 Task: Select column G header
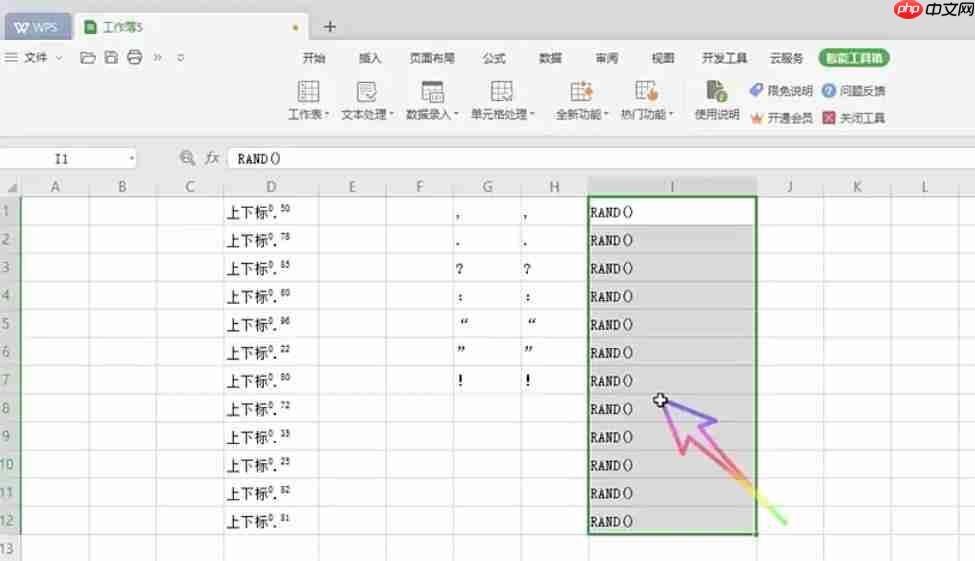pyautogui.click(x=488, y=187)
